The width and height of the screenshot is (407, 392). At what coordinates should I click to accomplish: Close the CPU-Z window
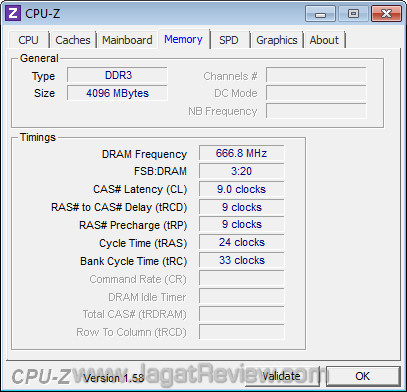pos(386,14)
